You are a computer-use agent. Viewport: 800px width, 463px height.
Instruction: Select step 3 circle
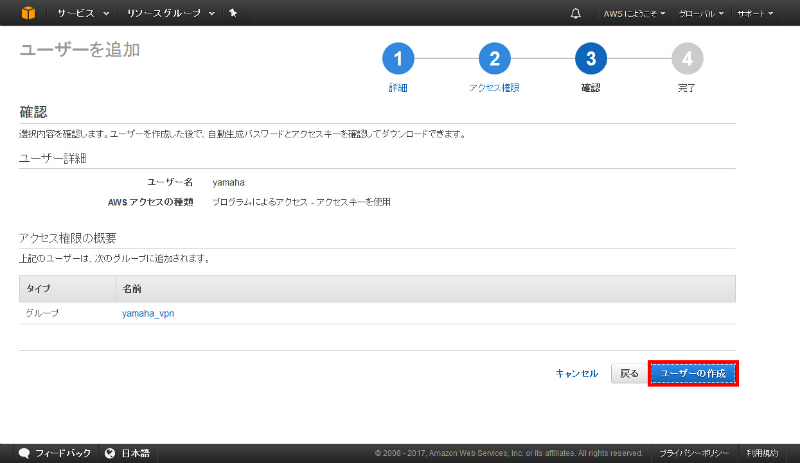click(x=591, y=58)
